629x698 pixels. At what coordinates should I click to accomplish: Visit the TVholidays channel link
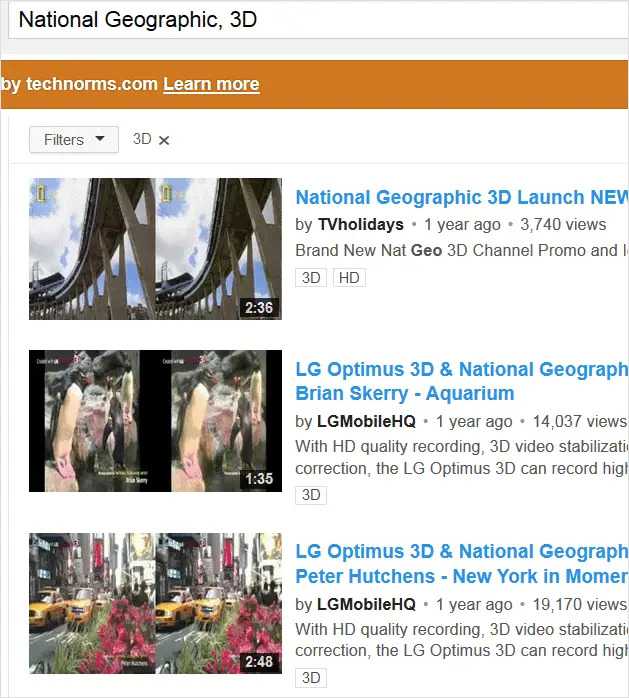(x=361, y=224)
